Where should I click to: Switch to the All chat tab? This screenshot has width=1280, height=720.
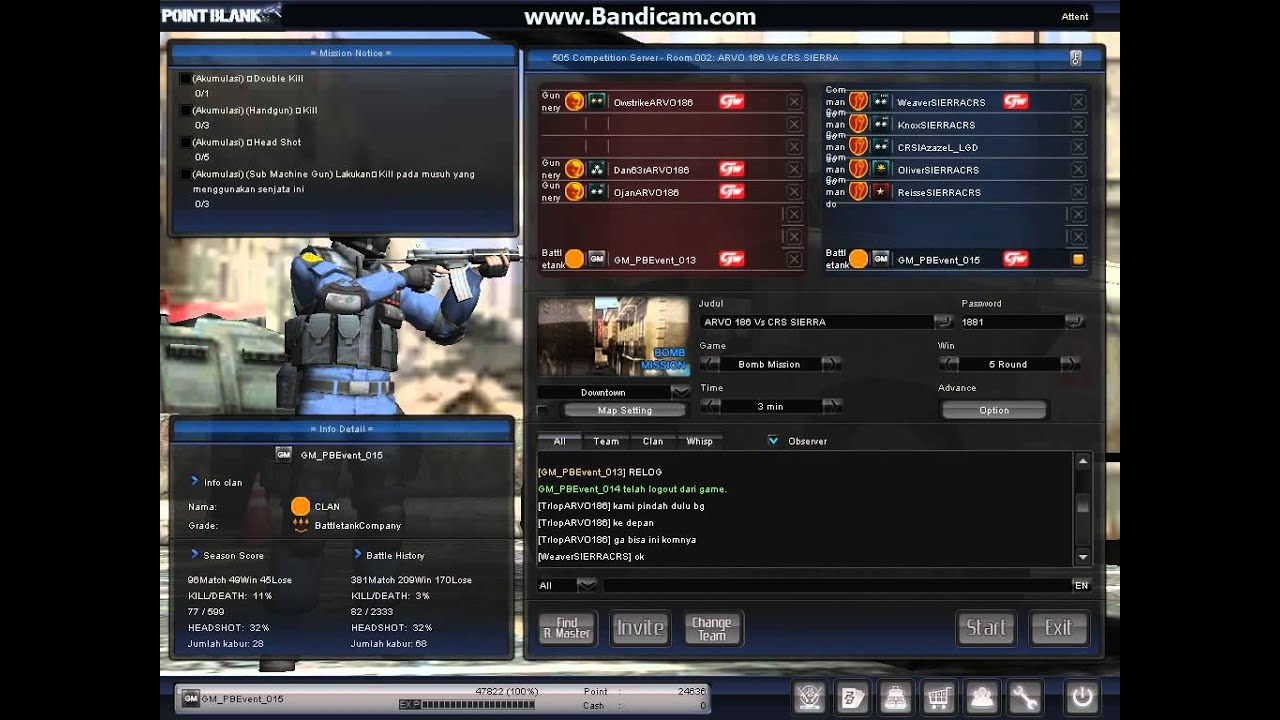(x=559, y=441)
